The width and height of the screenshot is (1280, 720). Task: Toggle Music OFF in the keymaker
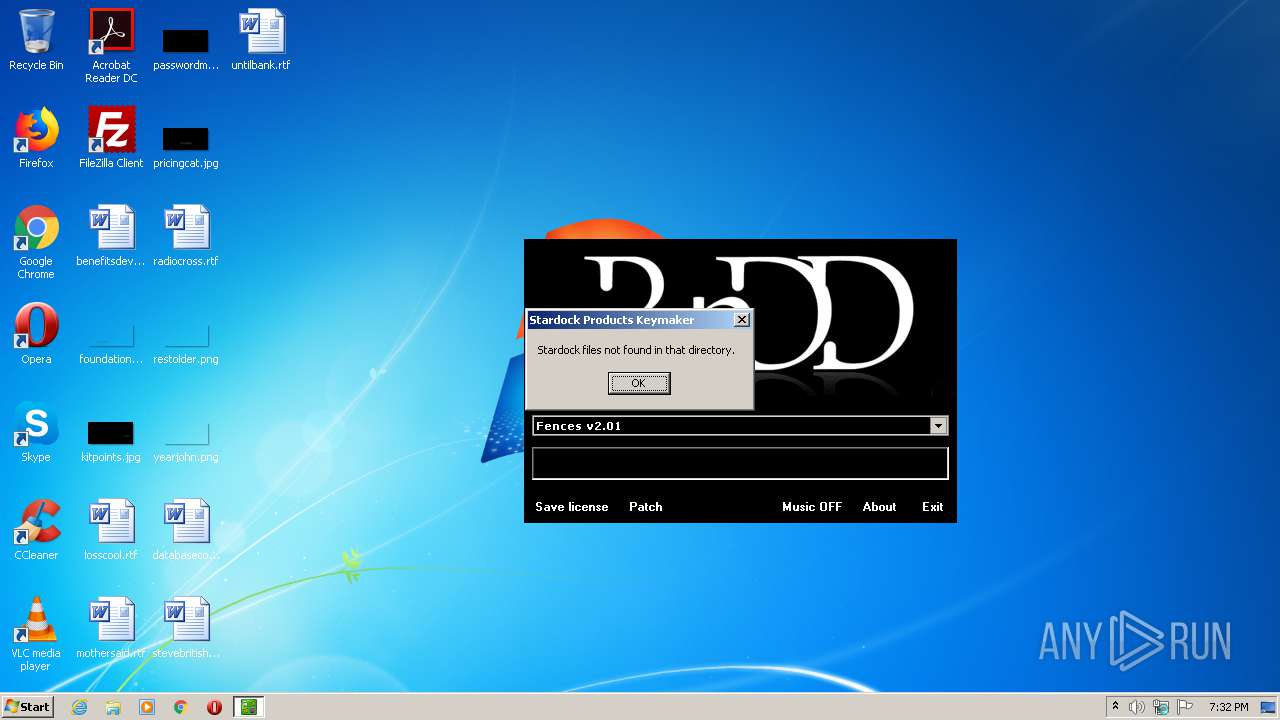[812, 507]
